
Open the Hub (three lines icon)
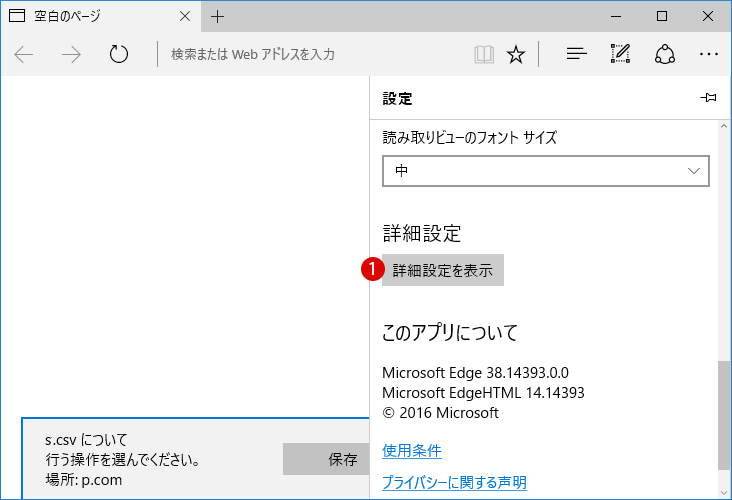point(577,54)
